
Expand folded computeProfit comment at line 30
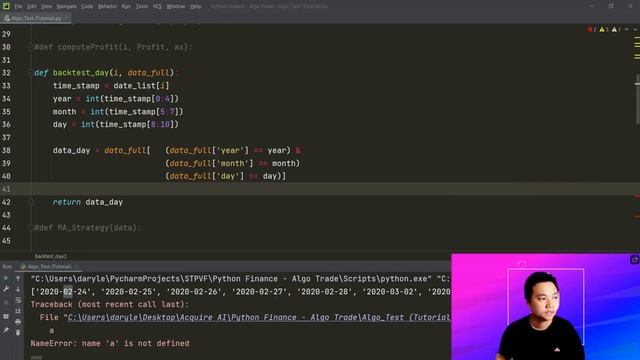pos(31,47)
